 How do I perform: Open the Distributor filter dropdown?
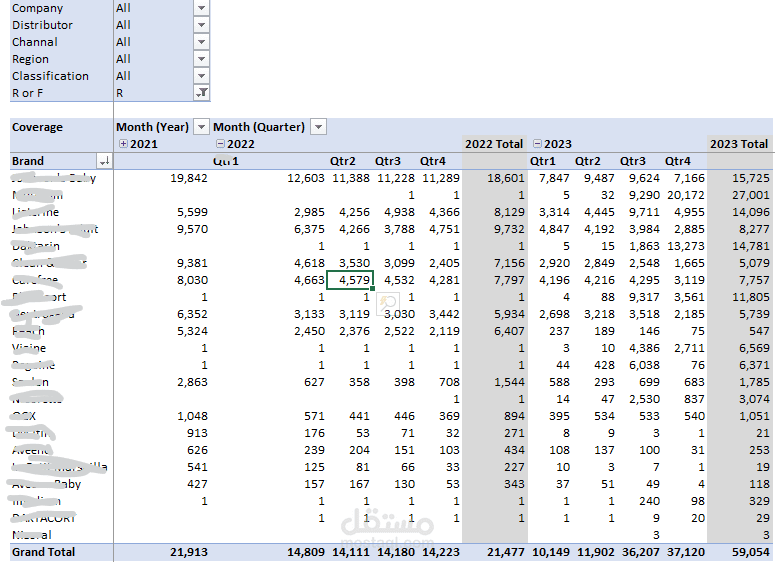(x=201, y=25)
